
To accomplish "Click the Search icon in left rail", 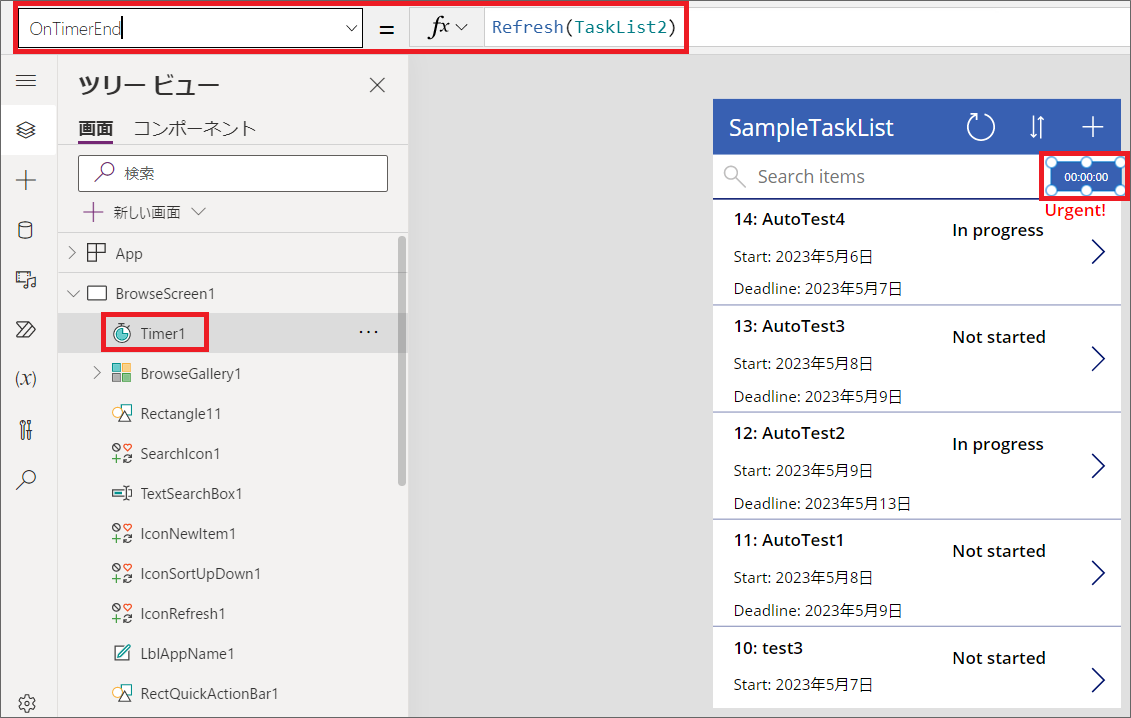I will tap(27, 480).
